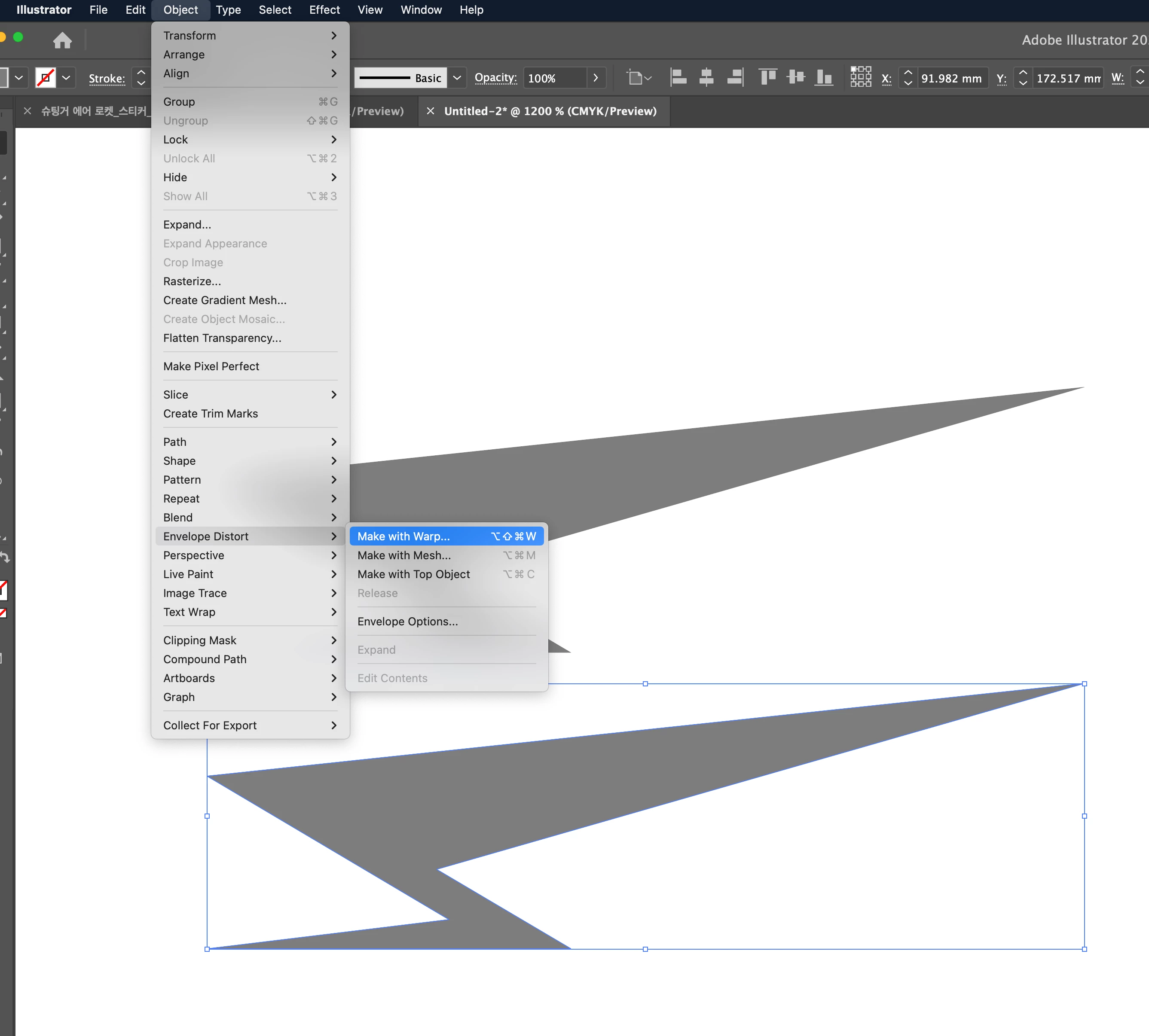Switch to Untitled-2 document tab
1149x1036 pixels.
click(x=550, y=111)
